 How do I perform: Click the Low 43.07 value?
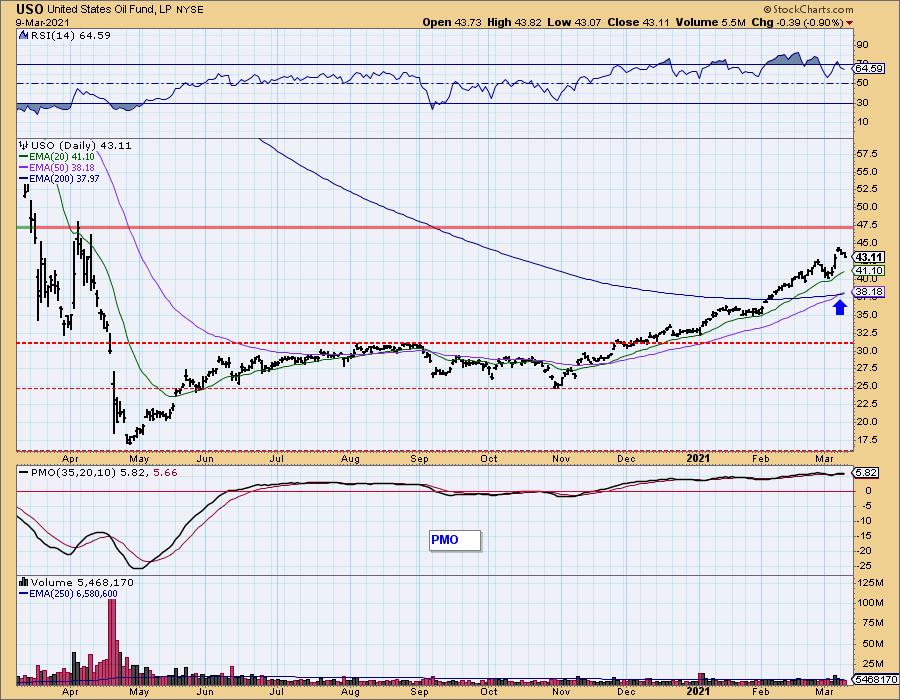pyautogui.click(x=573, y=22)
